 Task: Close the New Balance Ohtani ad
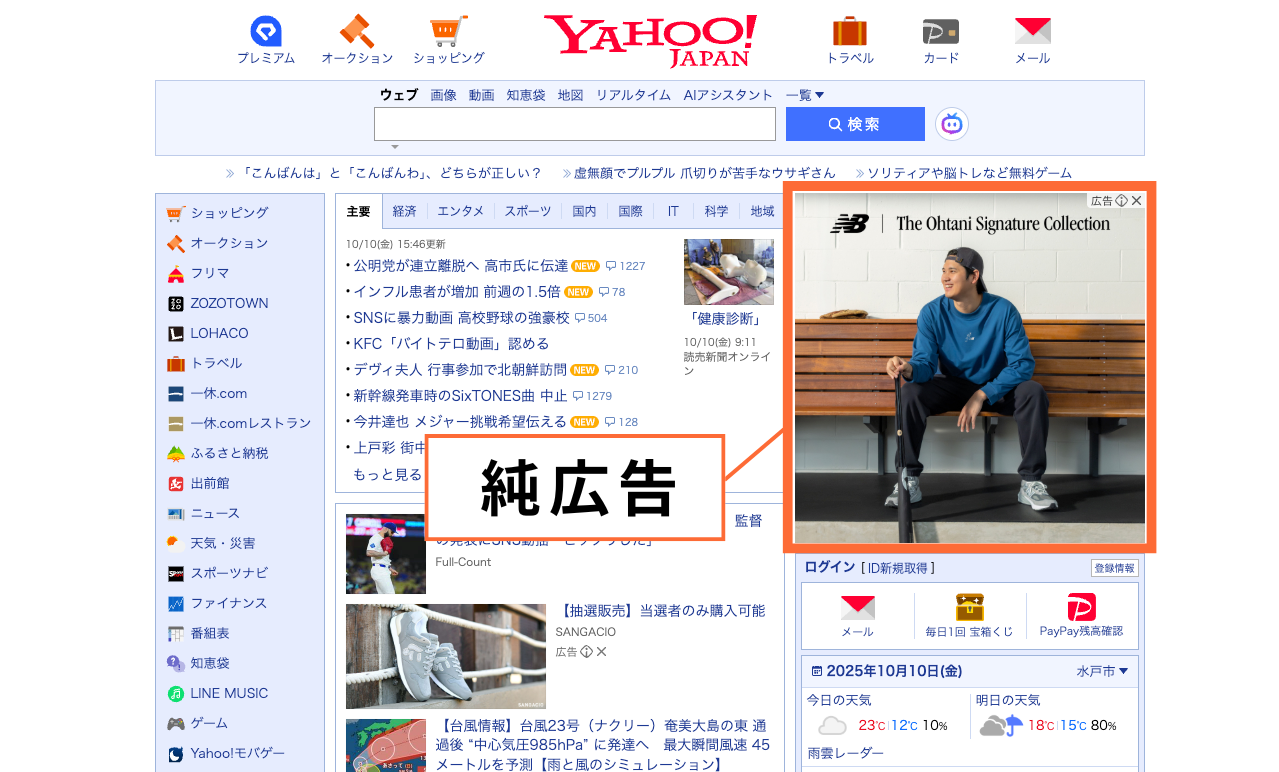coord(1136,200)
